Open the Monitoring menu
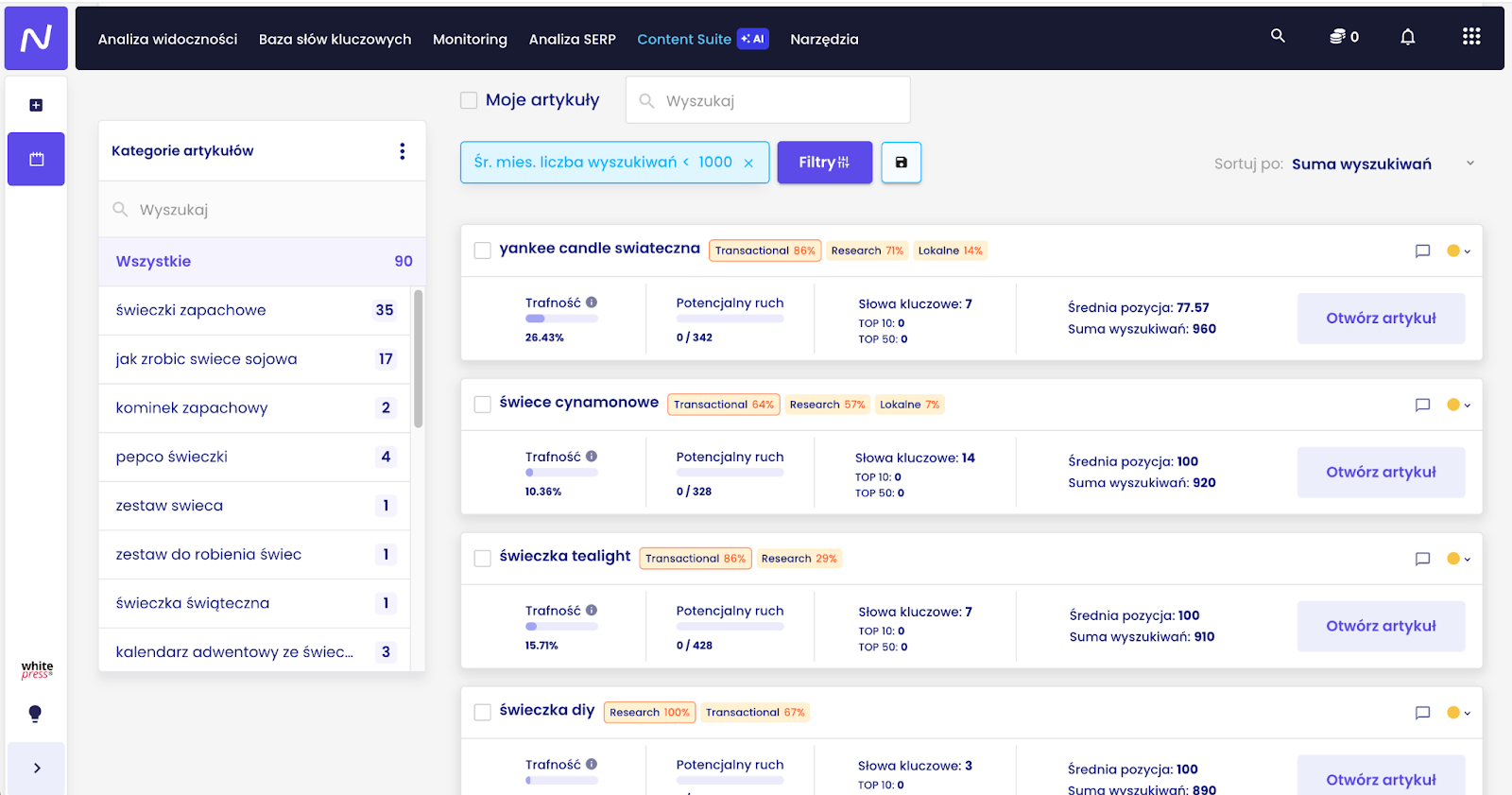The image size is (1512, 795). point(470,39)
